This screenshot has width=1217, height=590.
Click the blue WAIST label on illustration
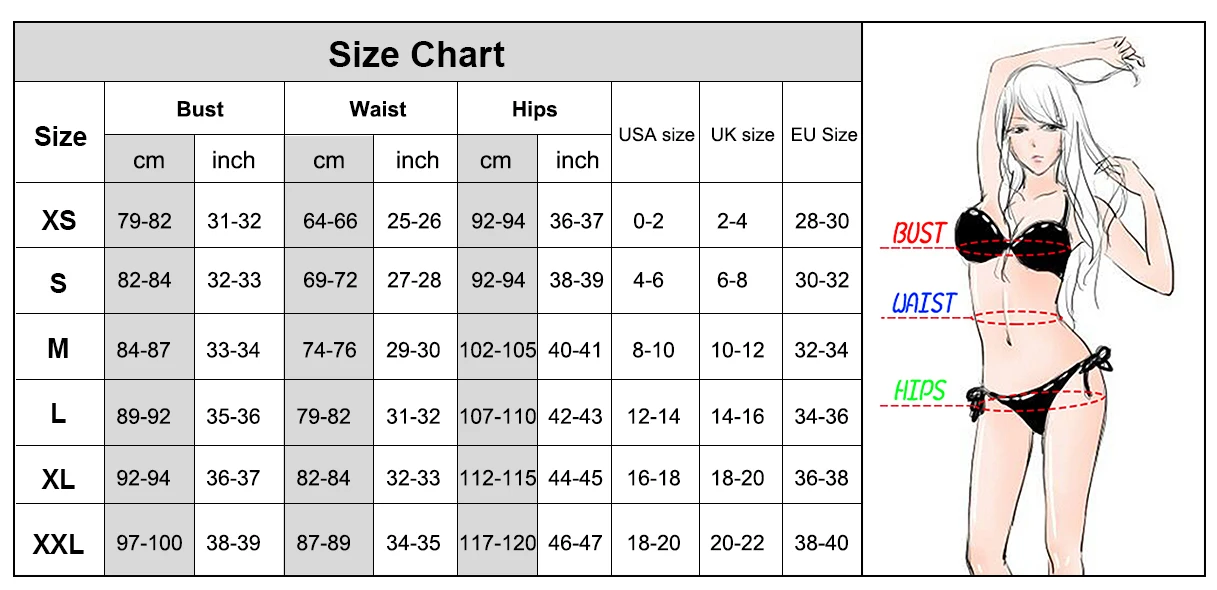(924, 303)
